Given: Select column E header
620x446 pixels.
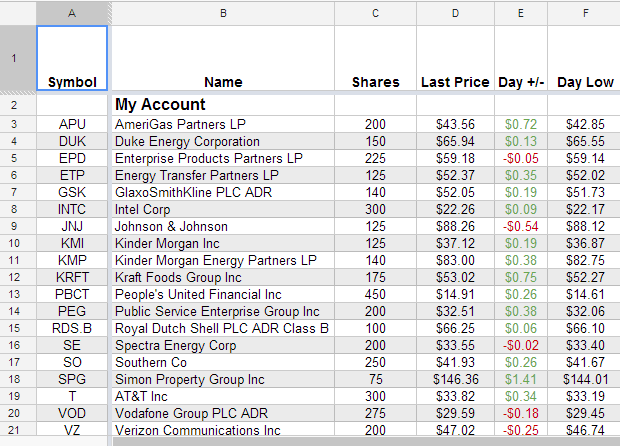Looking at the screenshot, I should 521,13.
